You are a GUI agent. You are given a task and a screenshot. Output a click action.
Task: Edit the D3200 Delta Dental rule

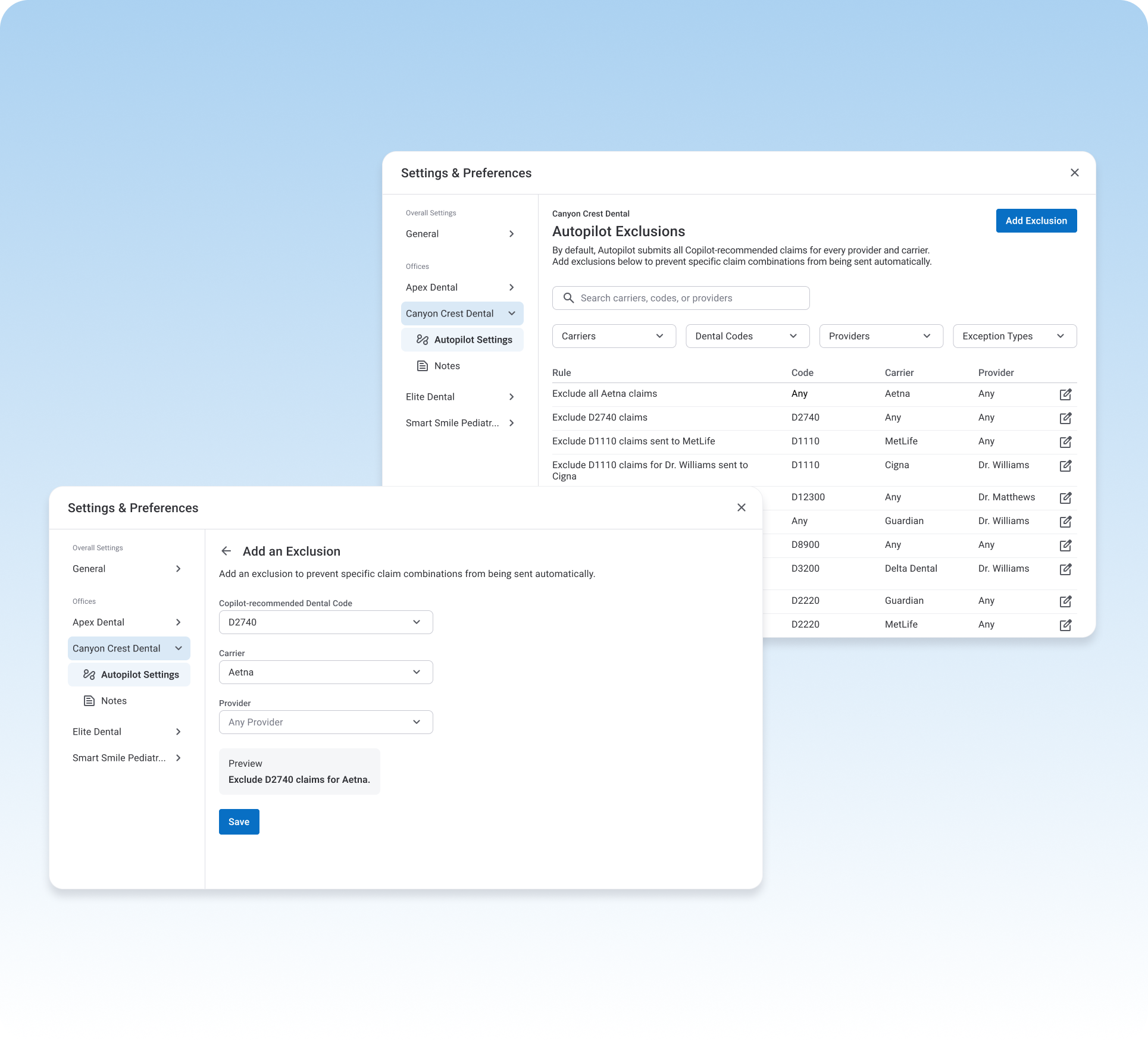coord(1065,569)
